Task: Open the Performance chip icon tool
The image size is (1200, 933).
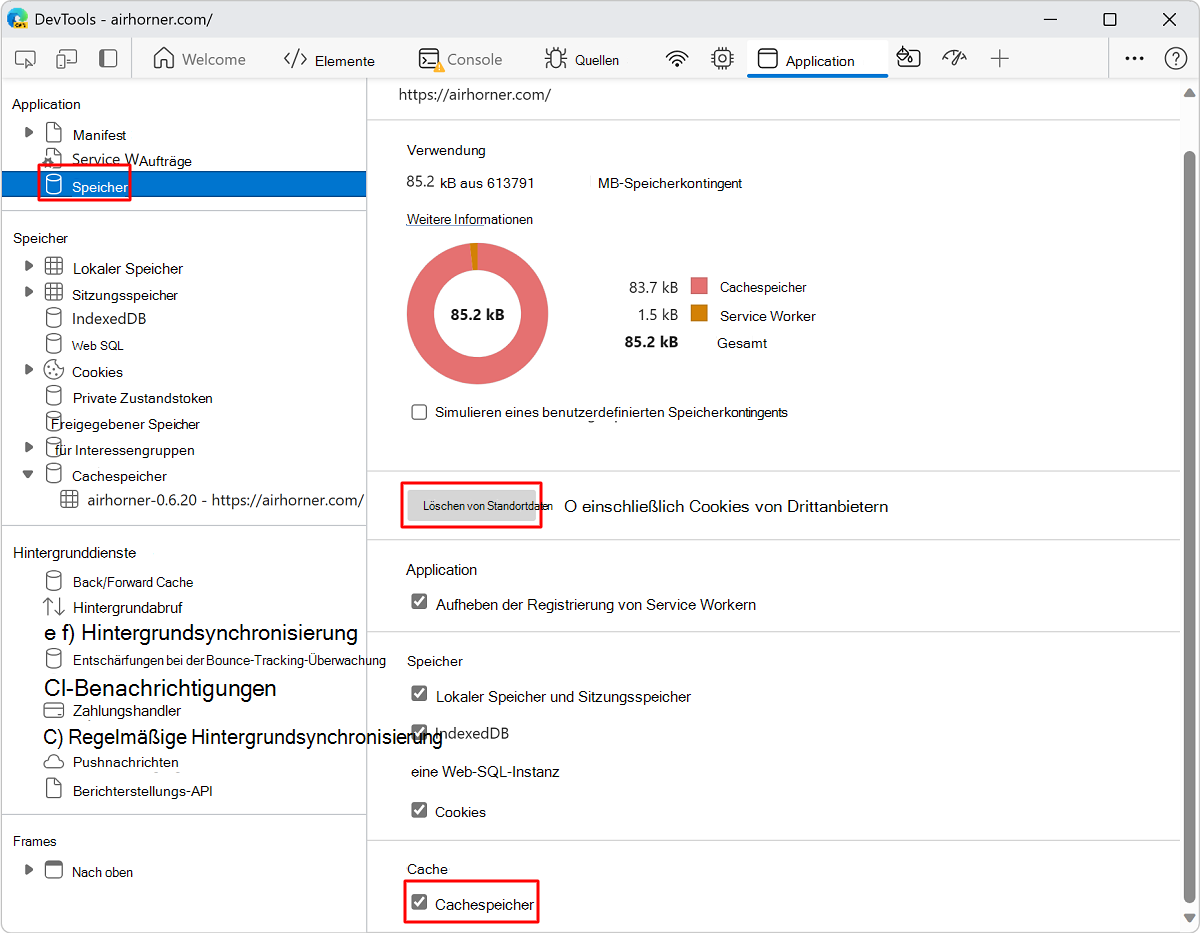Action: coord(722,59)
